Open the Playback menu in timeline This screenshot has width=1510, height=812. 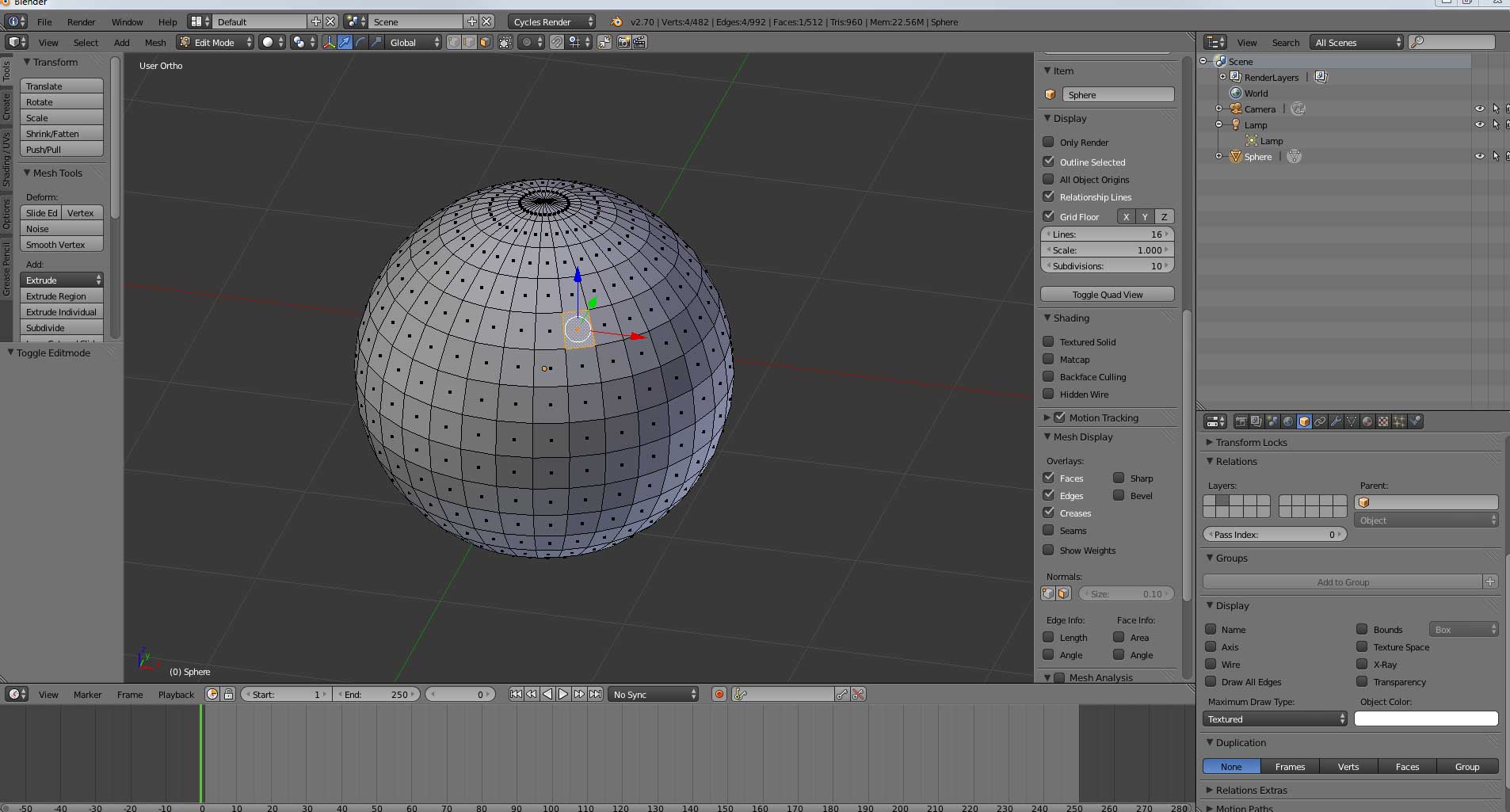point(176,695)
